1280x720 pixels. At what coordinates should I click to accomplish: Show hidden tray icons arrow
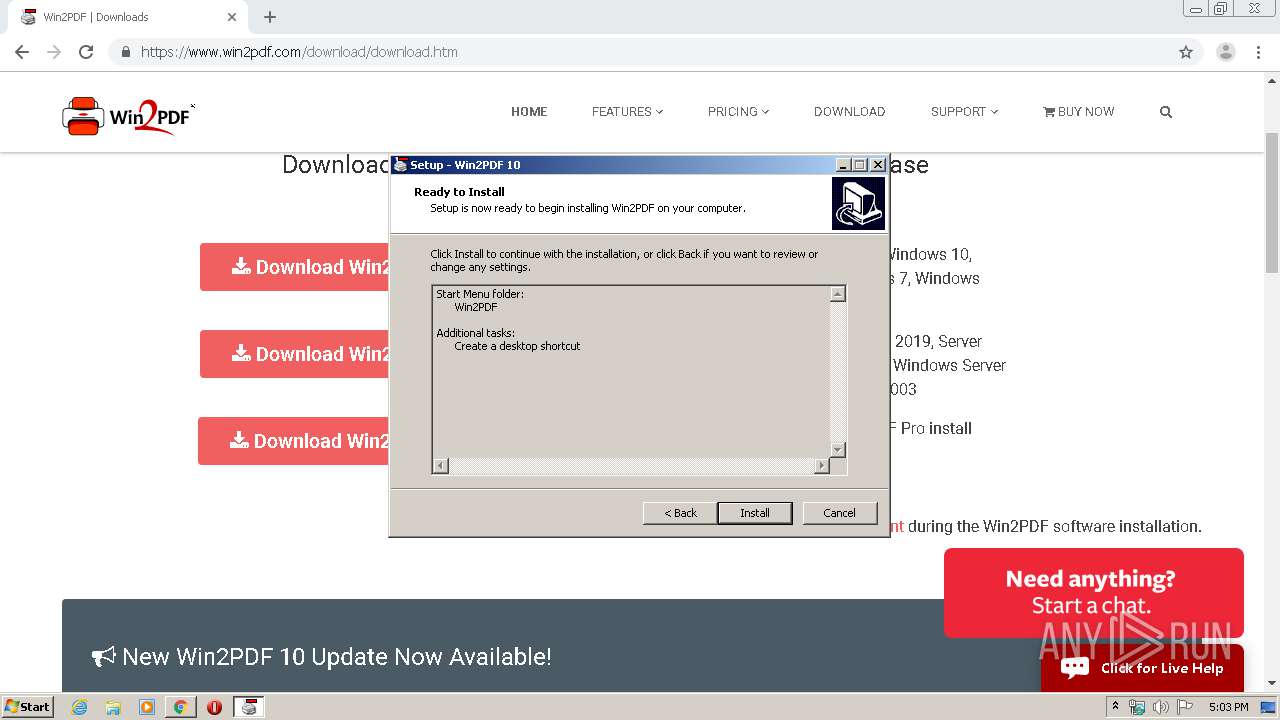click(1116, 707)
